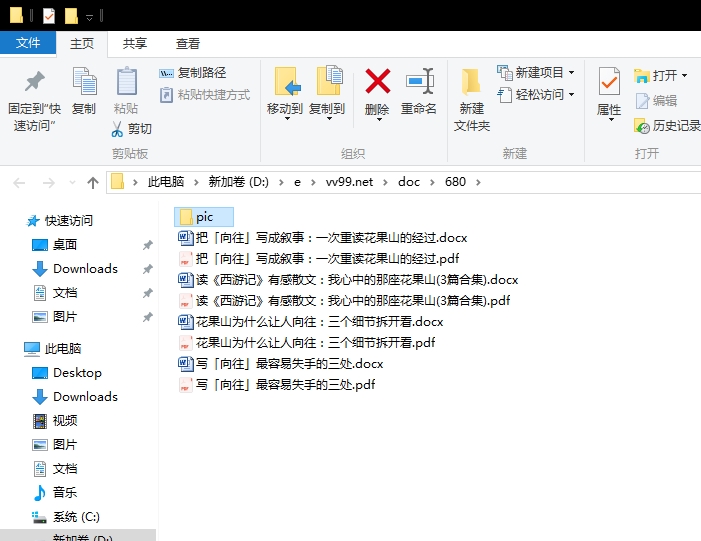The height and width of the screenshot is (541, 701).
Task: Click 此电脑 breadcrumb in address bar
Action: click(166, 182)
